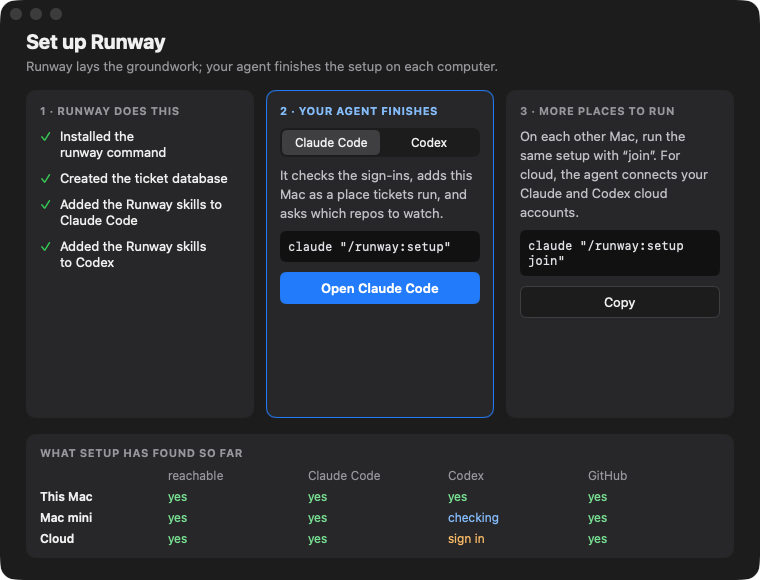Click the "On each other Mac" description paragraph
The image size is (760, 580).
pyautogui.click(x=614, y=174)
